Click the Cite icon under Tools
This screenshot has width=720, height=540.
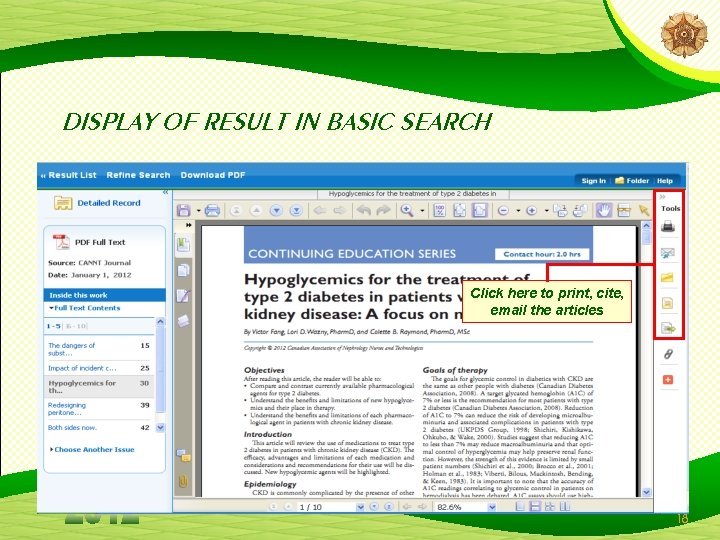[x=667, y=303]
